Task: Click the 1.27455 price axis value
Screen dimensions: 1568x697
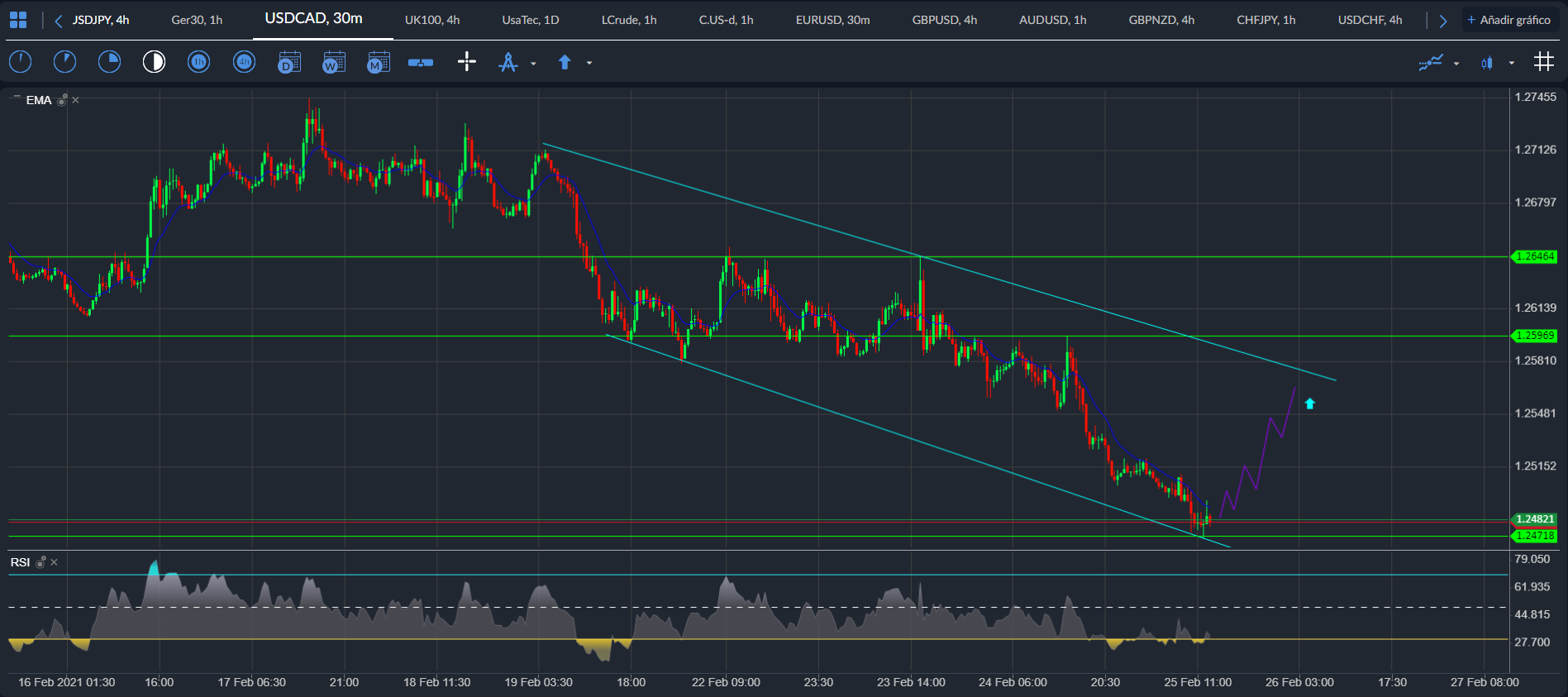Action: click(x=1536, y=97)
